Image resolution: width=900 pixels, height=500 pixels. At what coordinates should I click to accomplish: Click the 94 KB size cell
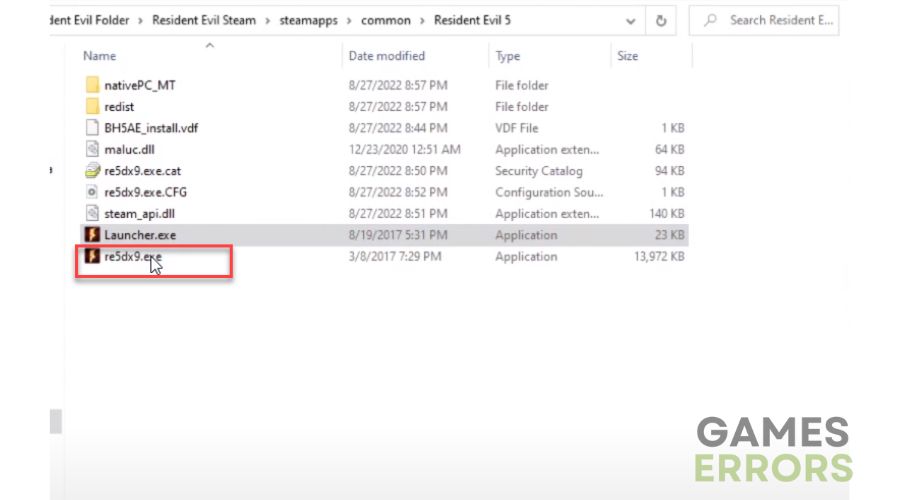click(x=669, y=170)
